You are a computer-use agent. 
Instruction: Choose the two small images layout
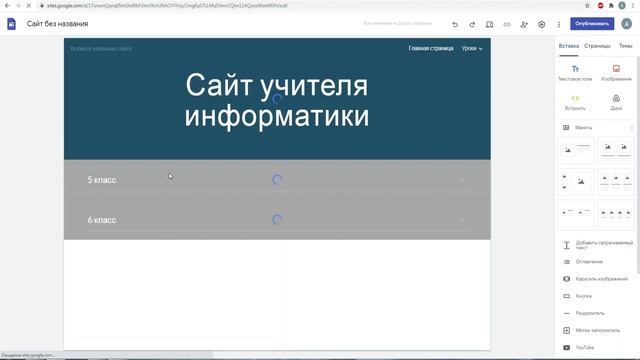click(x=576, y=213)
